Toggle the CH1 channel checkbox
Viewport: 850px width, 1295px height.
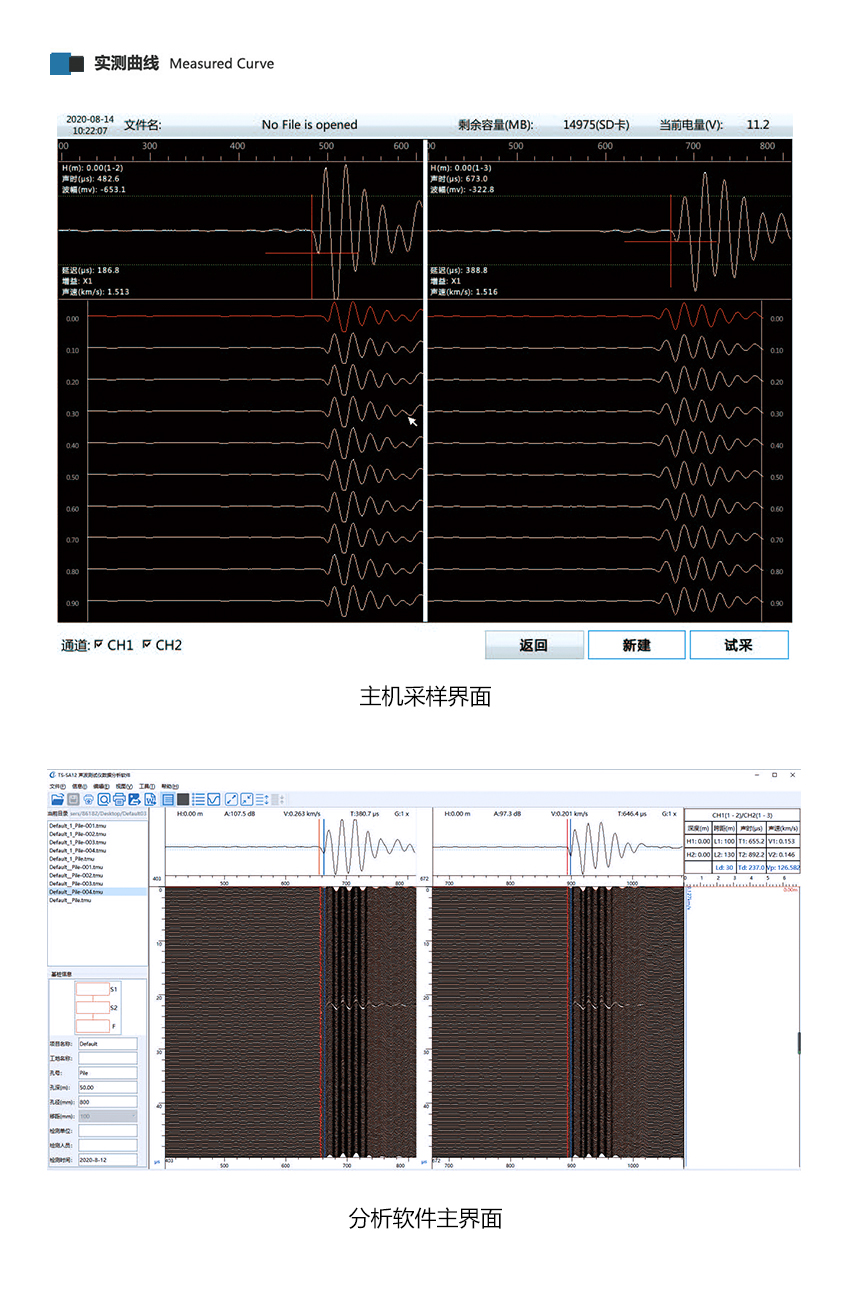pyautogui.click(x=99, y=645)
